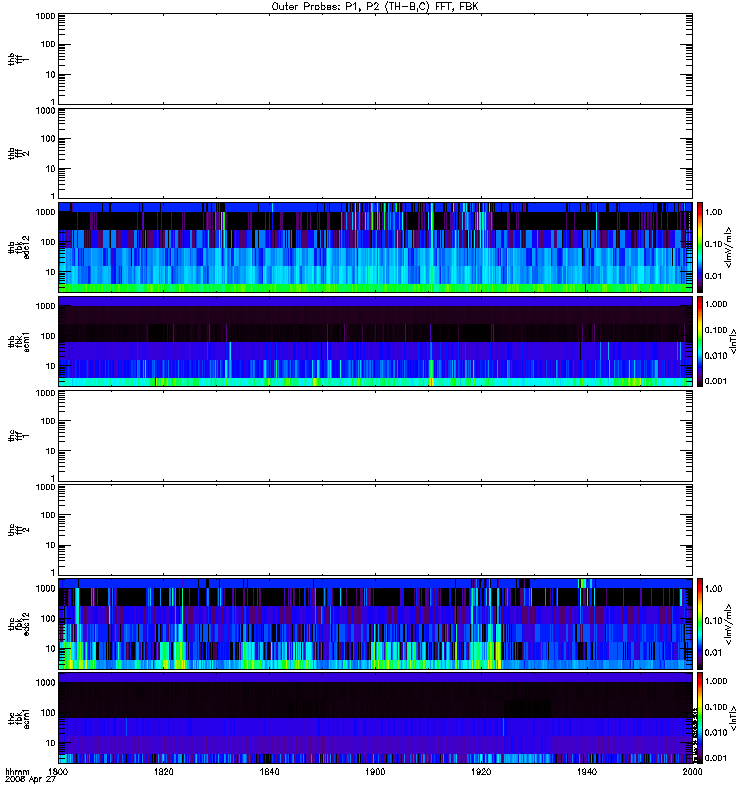Click the 'thb fff 2' y-axis title
Viewport: 750px width, 800px height.
coord(18,153)
